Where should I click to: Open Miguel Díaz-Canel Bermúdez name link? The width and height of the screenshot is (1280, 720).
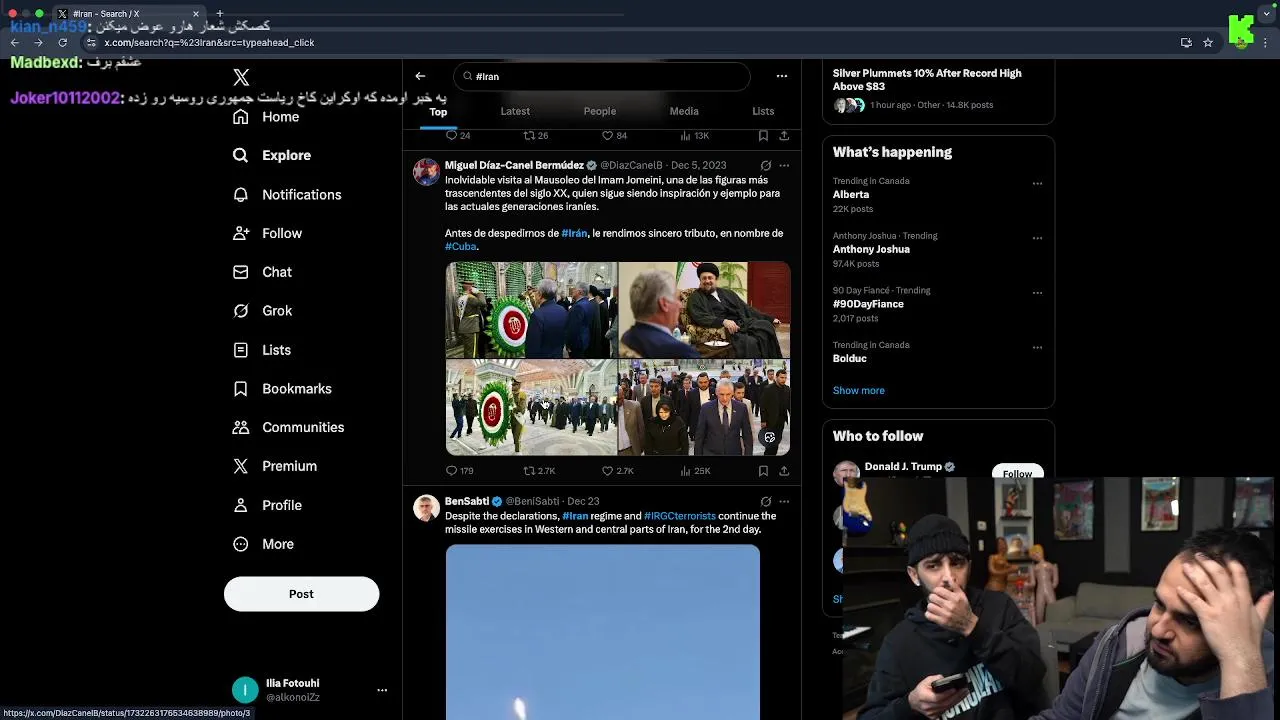click(x=514, y=165)
